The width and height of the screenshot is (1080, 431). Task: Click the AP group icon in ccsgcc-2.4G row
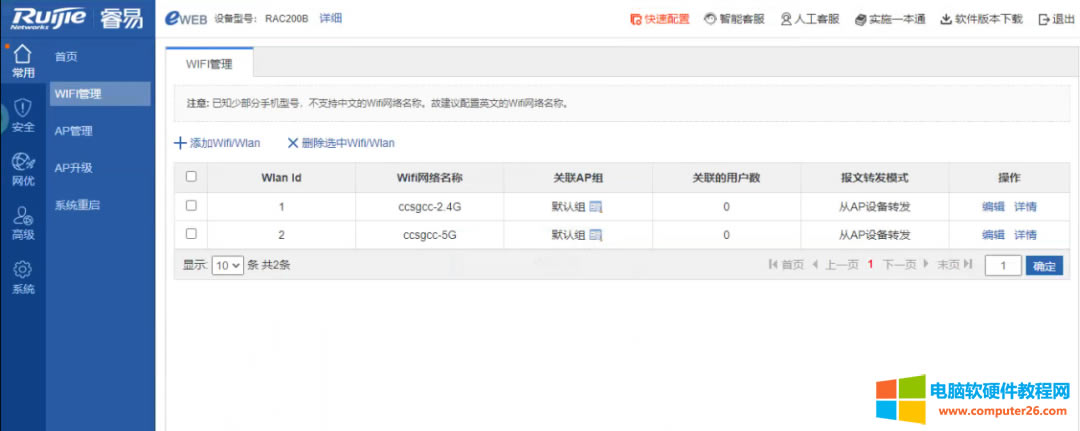click(x=596, y=207)
